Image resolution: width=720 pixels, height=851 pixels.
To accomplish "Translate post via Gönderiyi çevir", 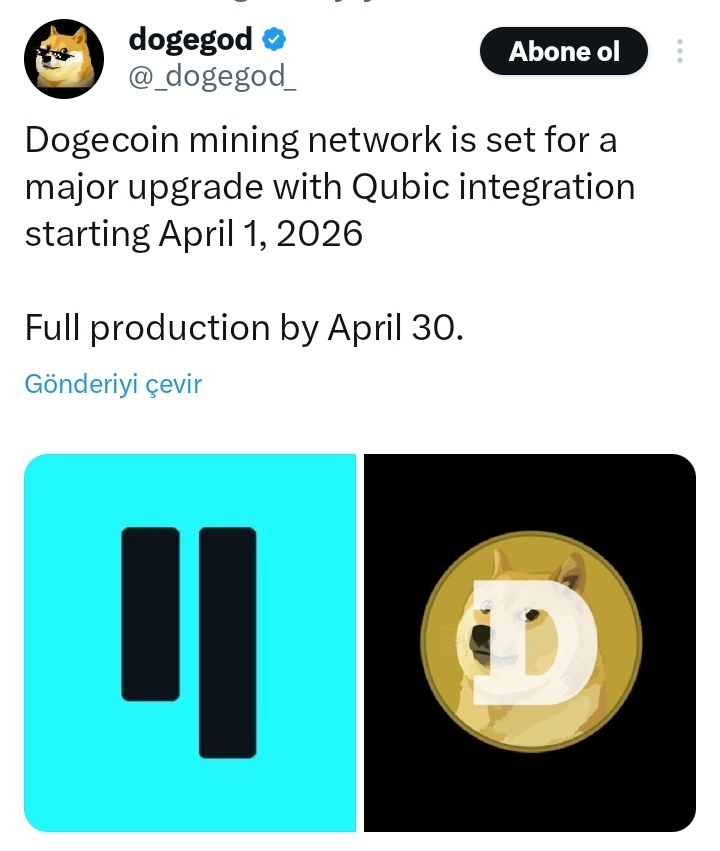I will tap(113, 384).
